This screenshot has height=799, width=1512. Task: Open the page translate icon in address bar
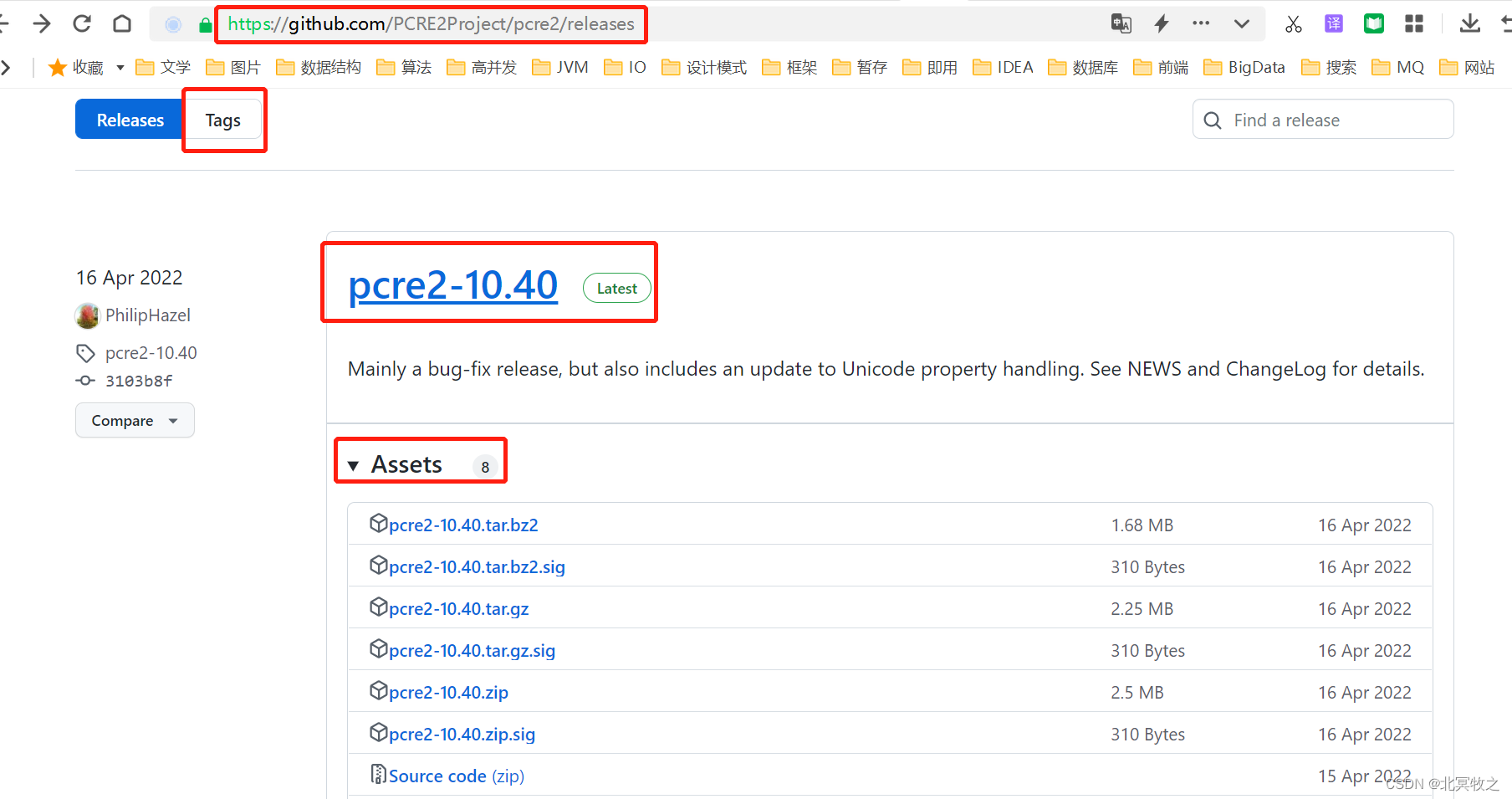tap(1121, 23)
